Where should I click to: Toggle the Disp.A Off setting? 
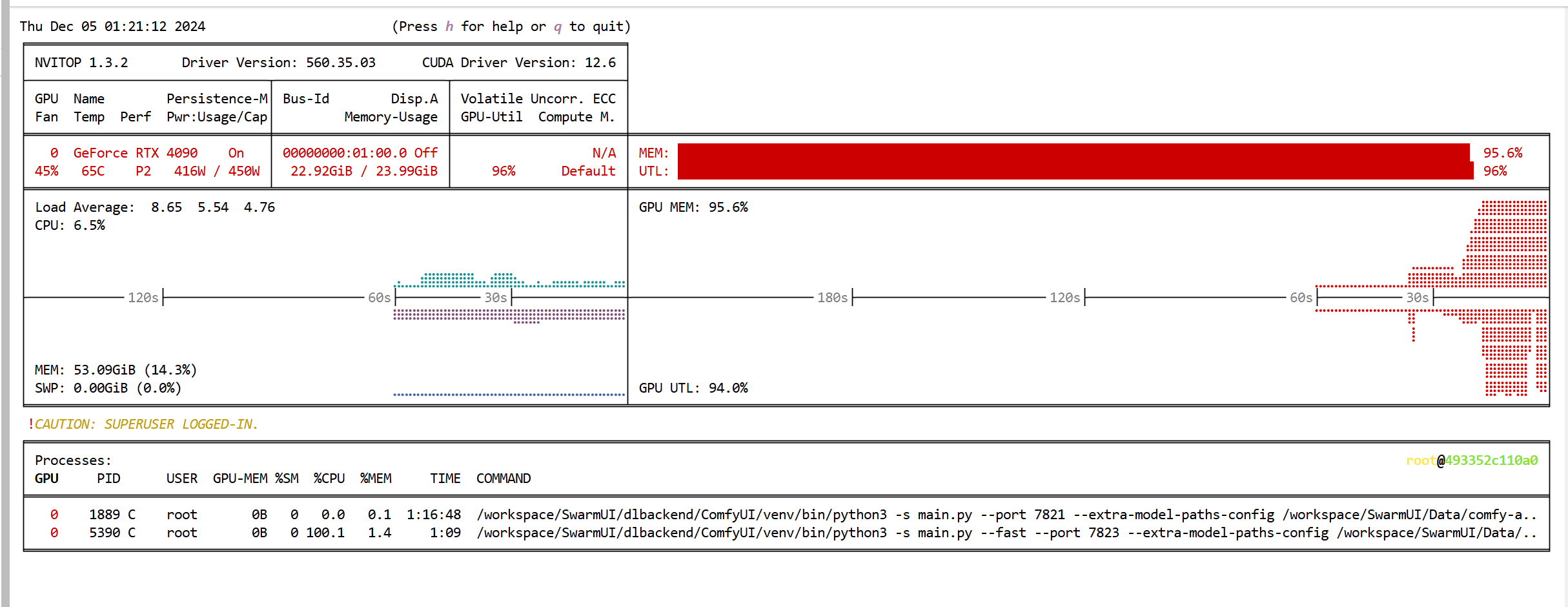tap(426, 153)
